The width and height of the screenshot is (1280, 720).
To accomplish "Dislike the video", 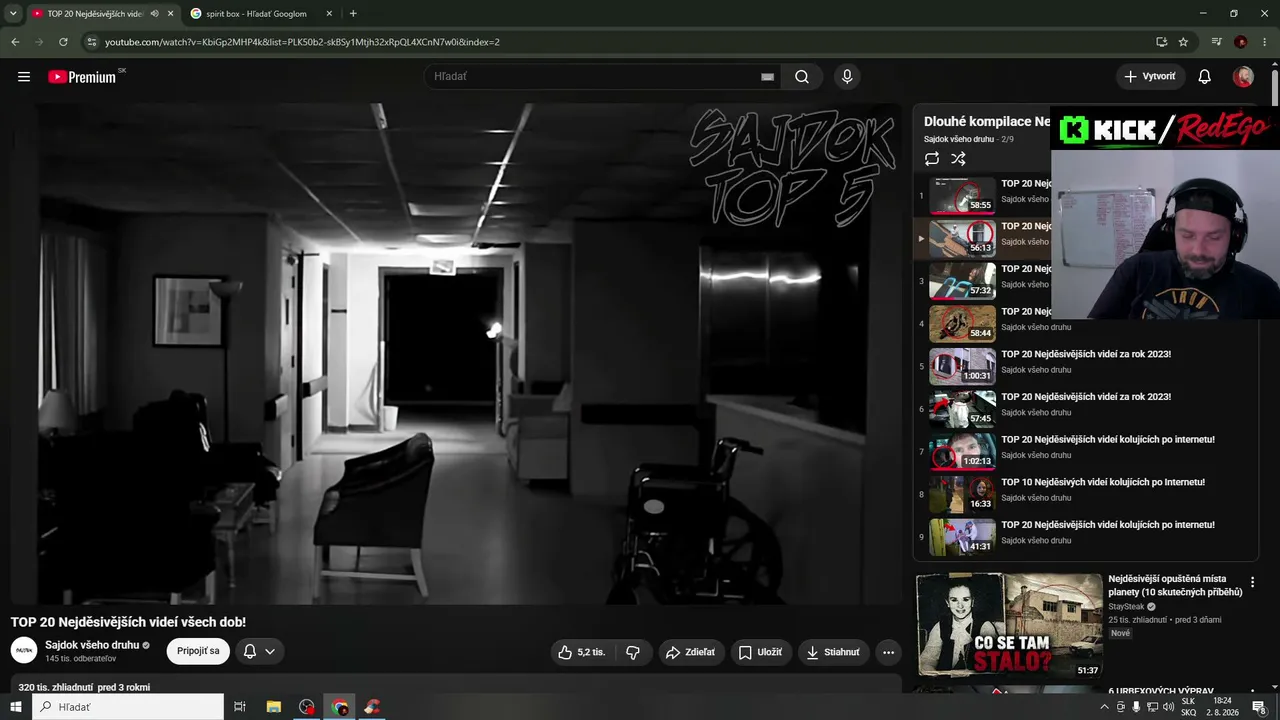I will 633,652.
